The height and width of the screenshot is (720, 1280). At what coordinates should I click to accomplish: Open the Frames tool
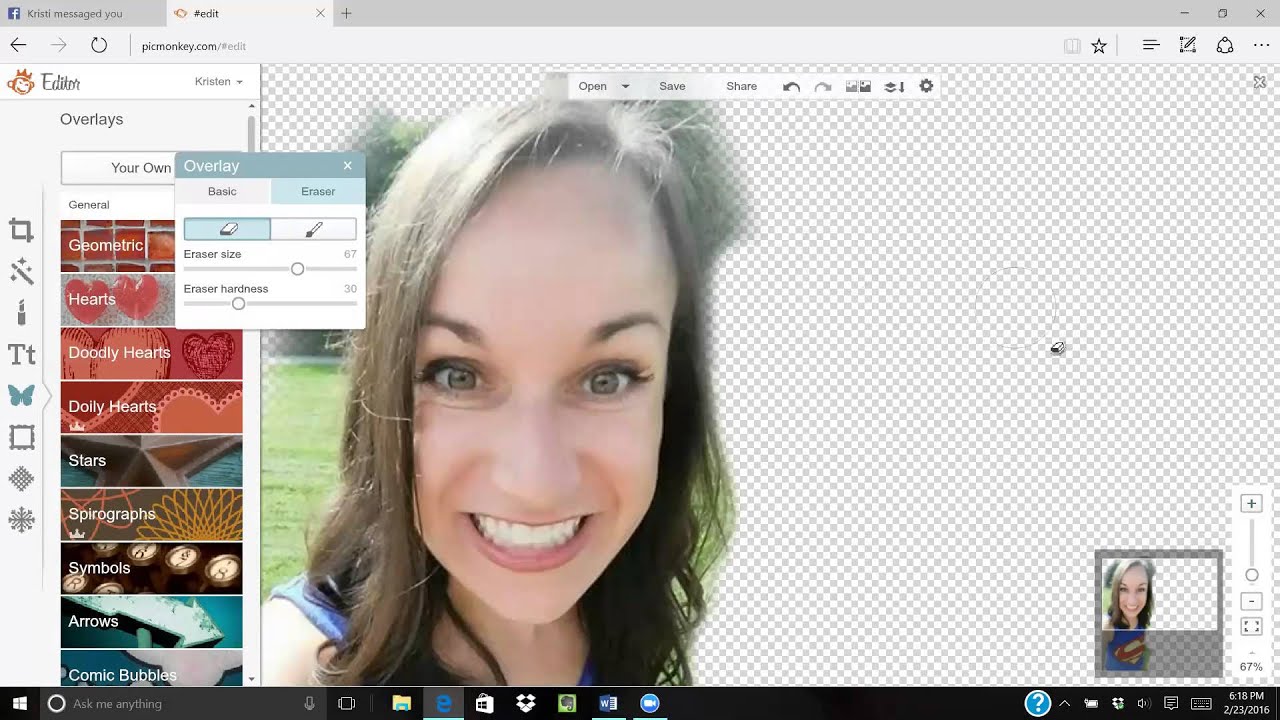[21, 437]
